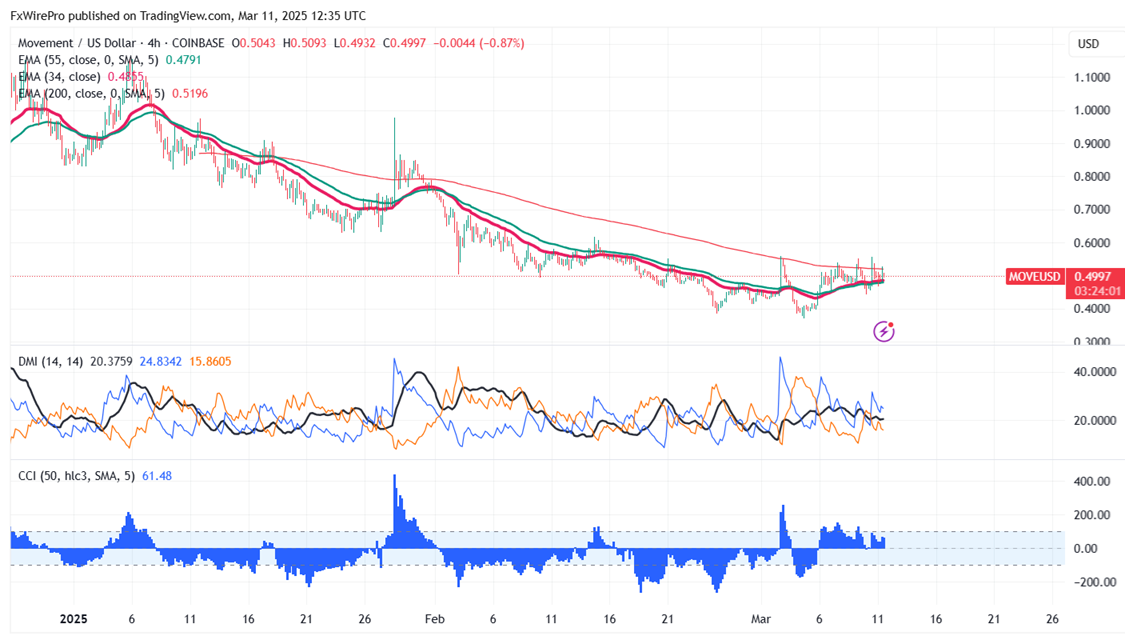
Task: Select the CCI (50, hlc3, SMA, 5) legend
Action: [x=77, y=476]
